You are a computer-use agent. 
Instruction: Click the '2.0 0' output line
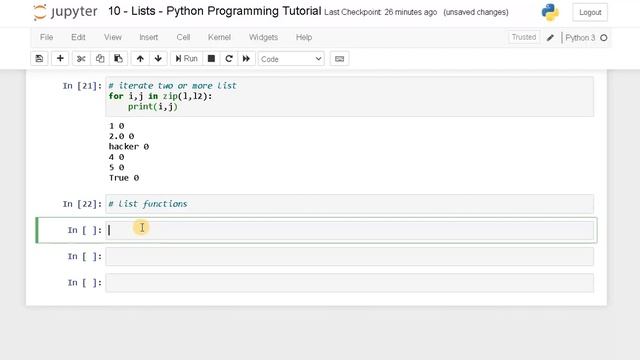pyautogui.click(x=121, y=136)
